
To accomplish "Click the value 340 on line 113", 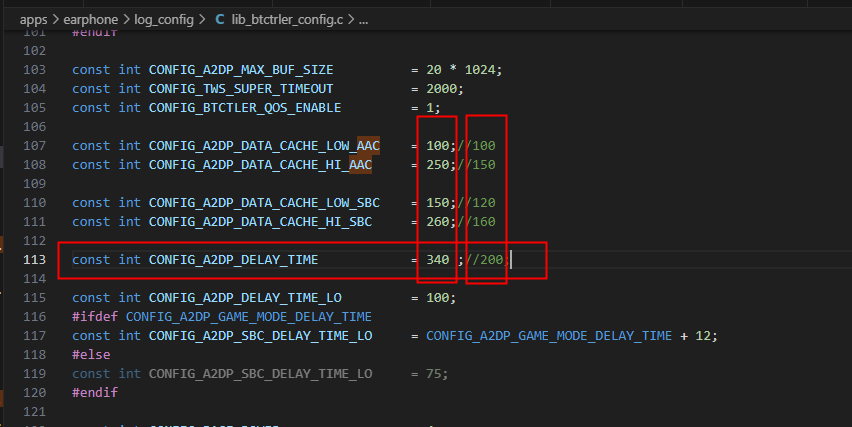I will [x=438, y=260].
